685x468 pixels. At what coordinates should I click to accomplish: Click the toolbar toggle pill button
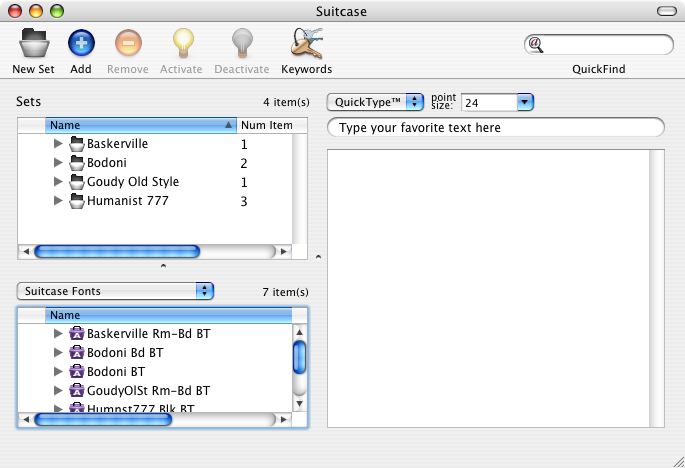click(667, 11)
